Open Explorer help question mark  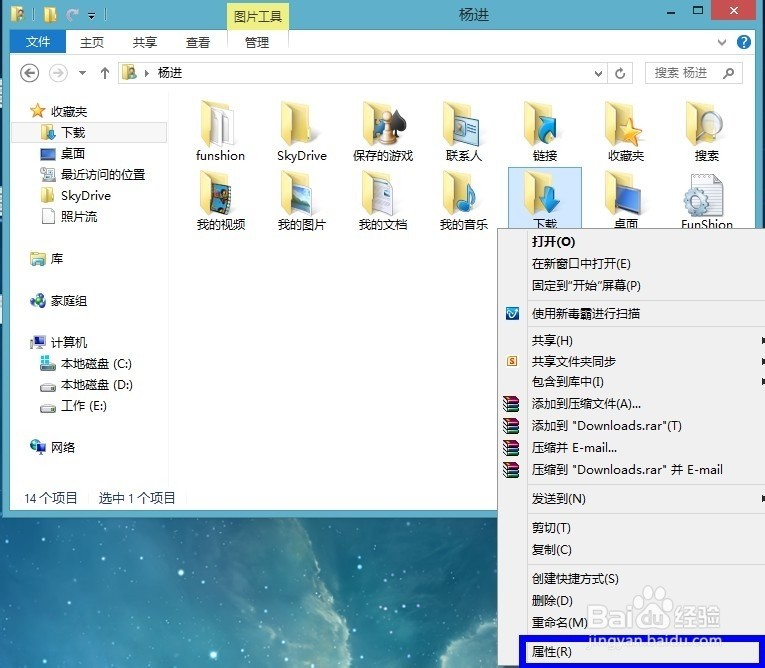[744, 42]
